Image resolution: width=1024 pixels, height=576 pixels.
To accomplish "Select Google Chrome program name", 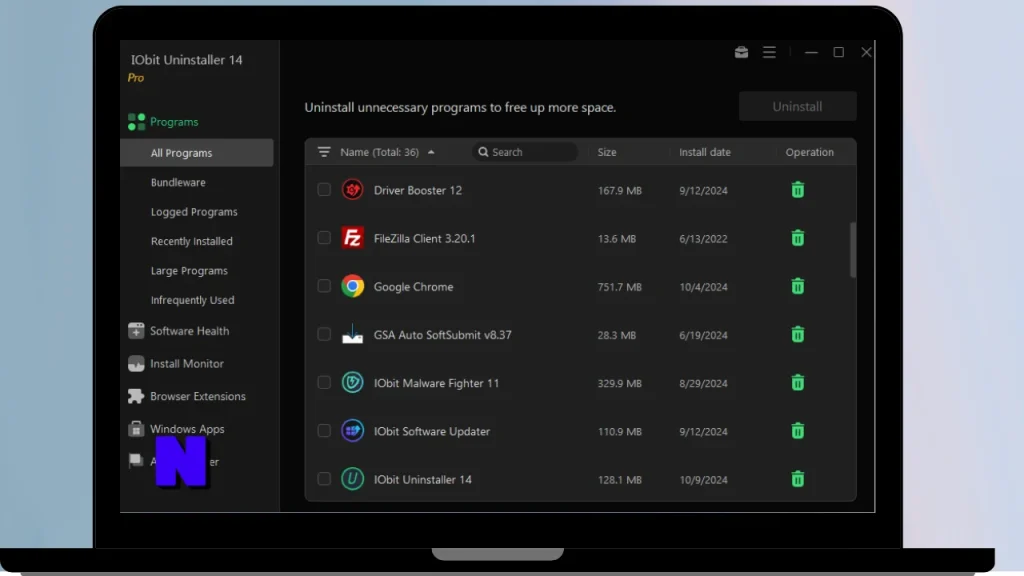I will coord(413,287).
